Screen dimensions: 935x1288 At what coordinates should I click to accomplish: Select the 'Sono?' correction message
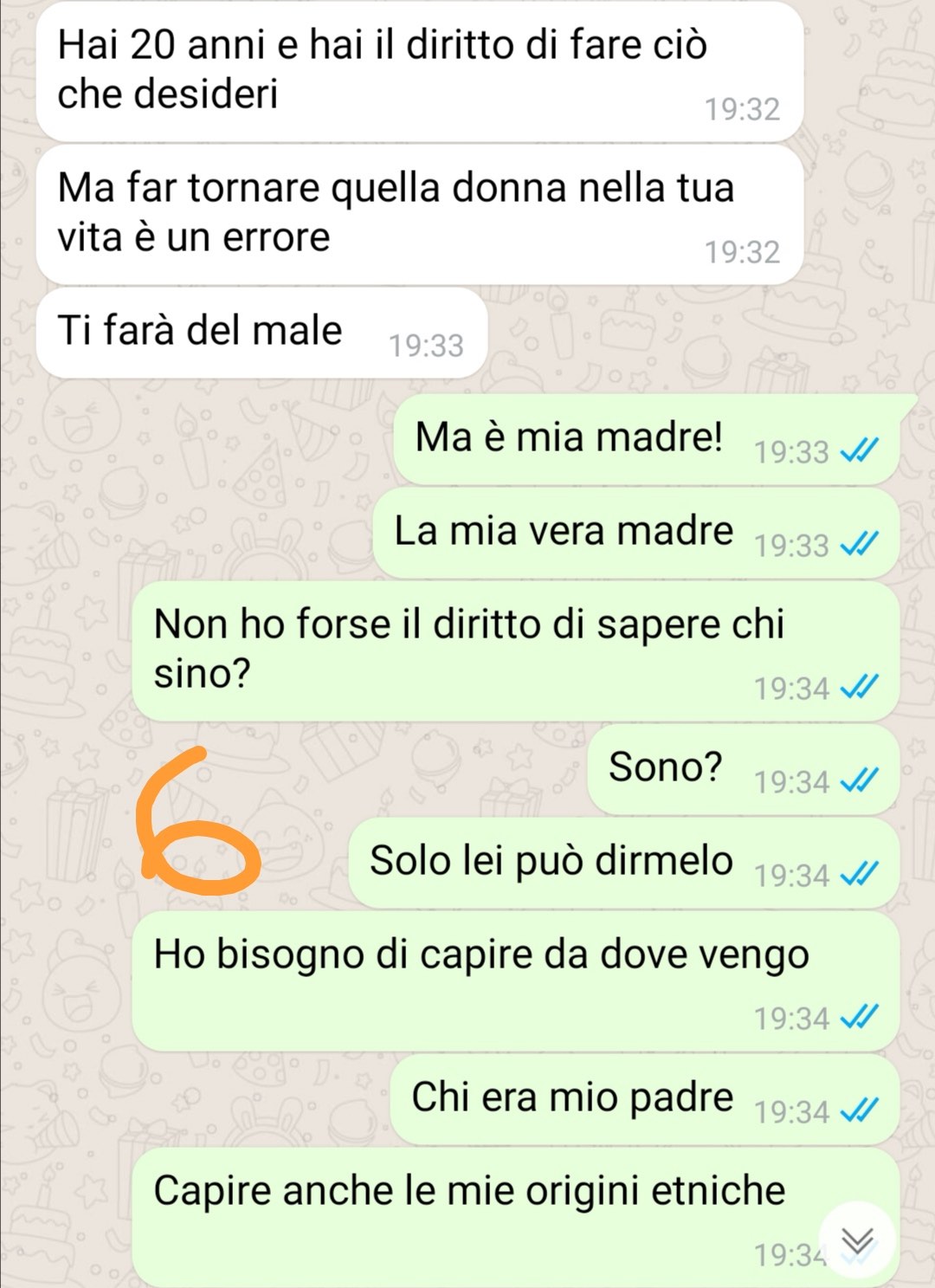[743, 769]
